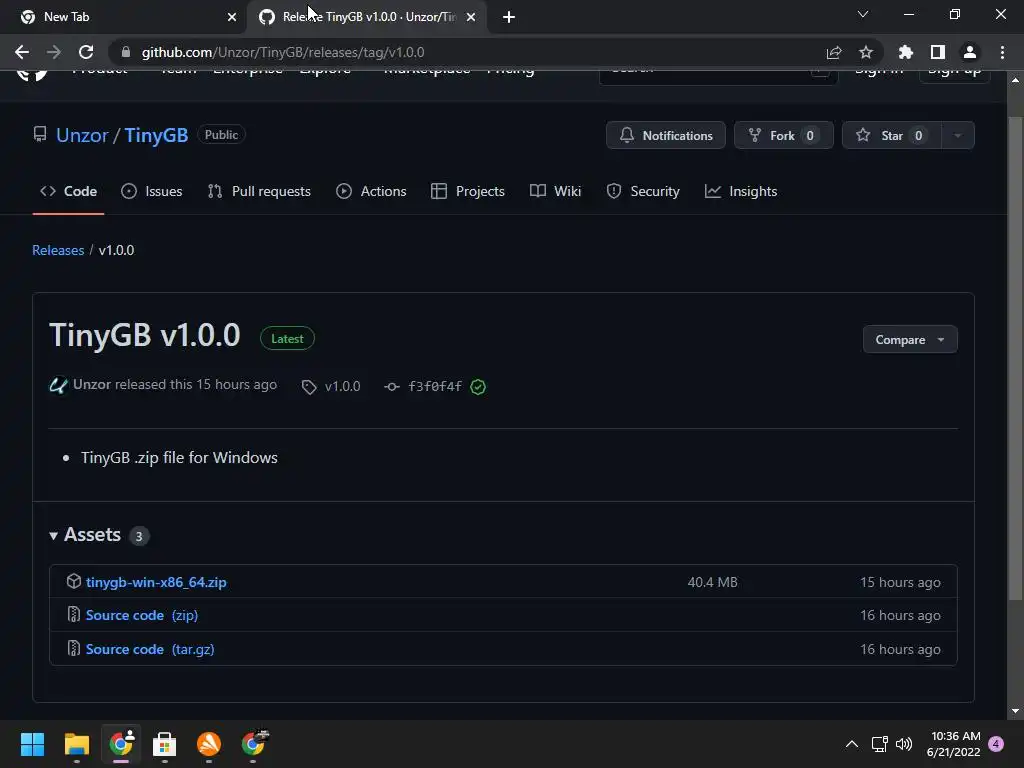Viewport: 1024px width, 768px height.
Task: Click the Latest release badge
Action: 287,338
